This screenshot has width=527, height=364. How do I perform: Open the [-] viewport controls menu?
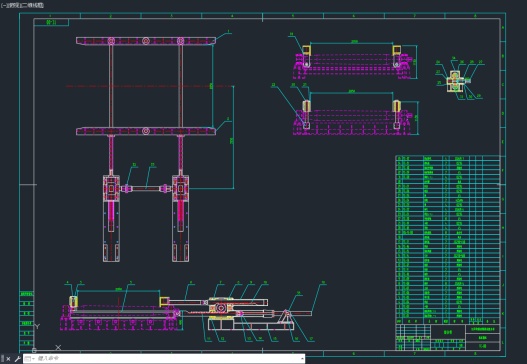coord(3,5)
